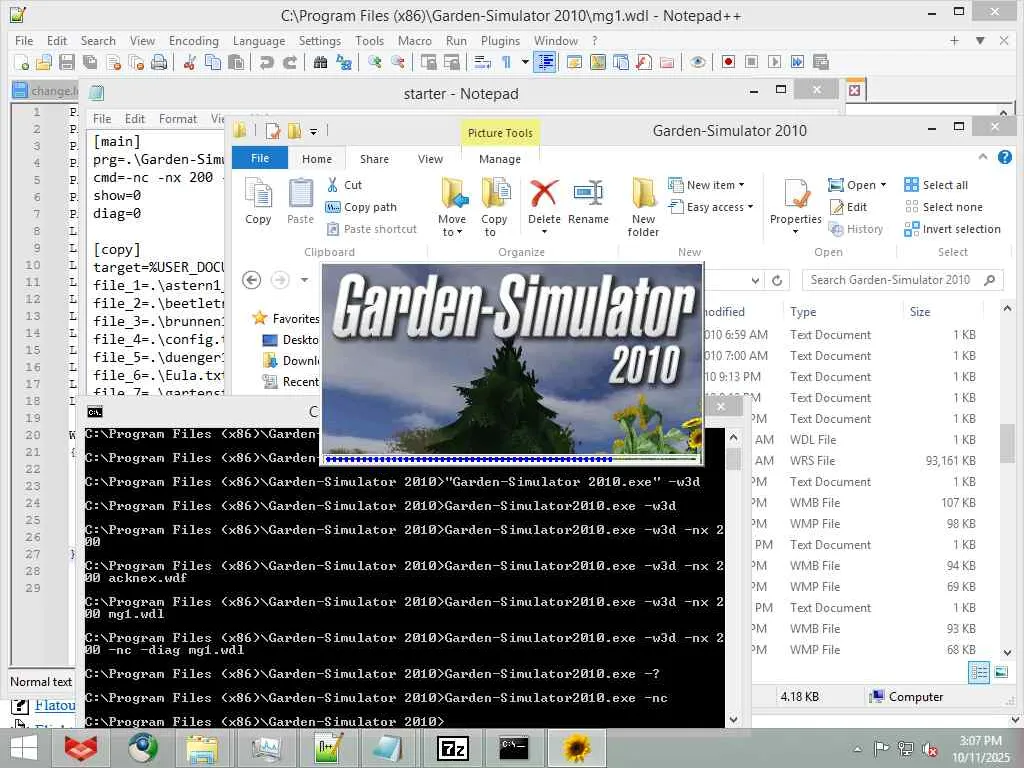Open Explorer recent locations dropdown arrow
This screenshot has width=1024, height=768.
[304, 280]
